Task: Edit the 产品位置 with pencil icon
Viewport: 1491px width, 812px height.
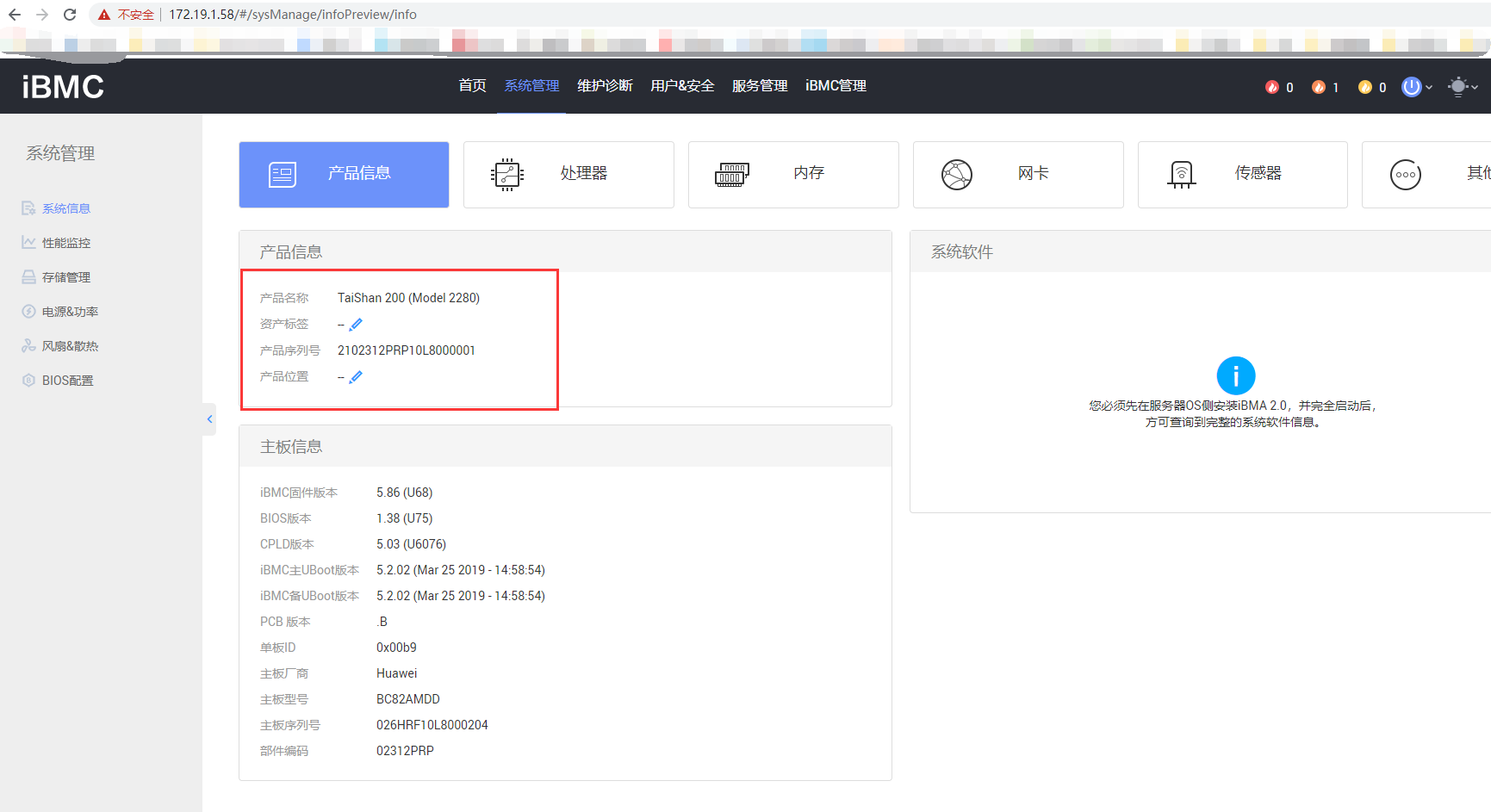Action: click(x=356, y=377)
